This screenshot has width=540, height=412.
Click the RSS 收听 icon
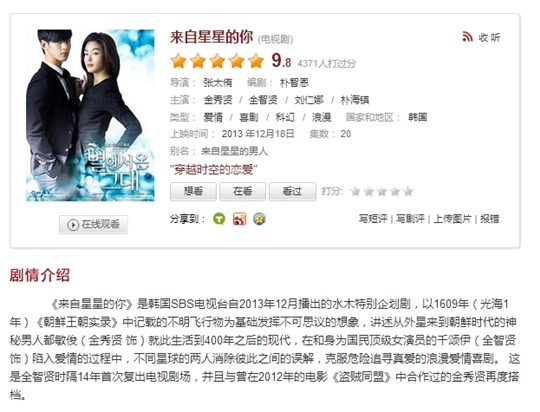(x=467, y=37)
